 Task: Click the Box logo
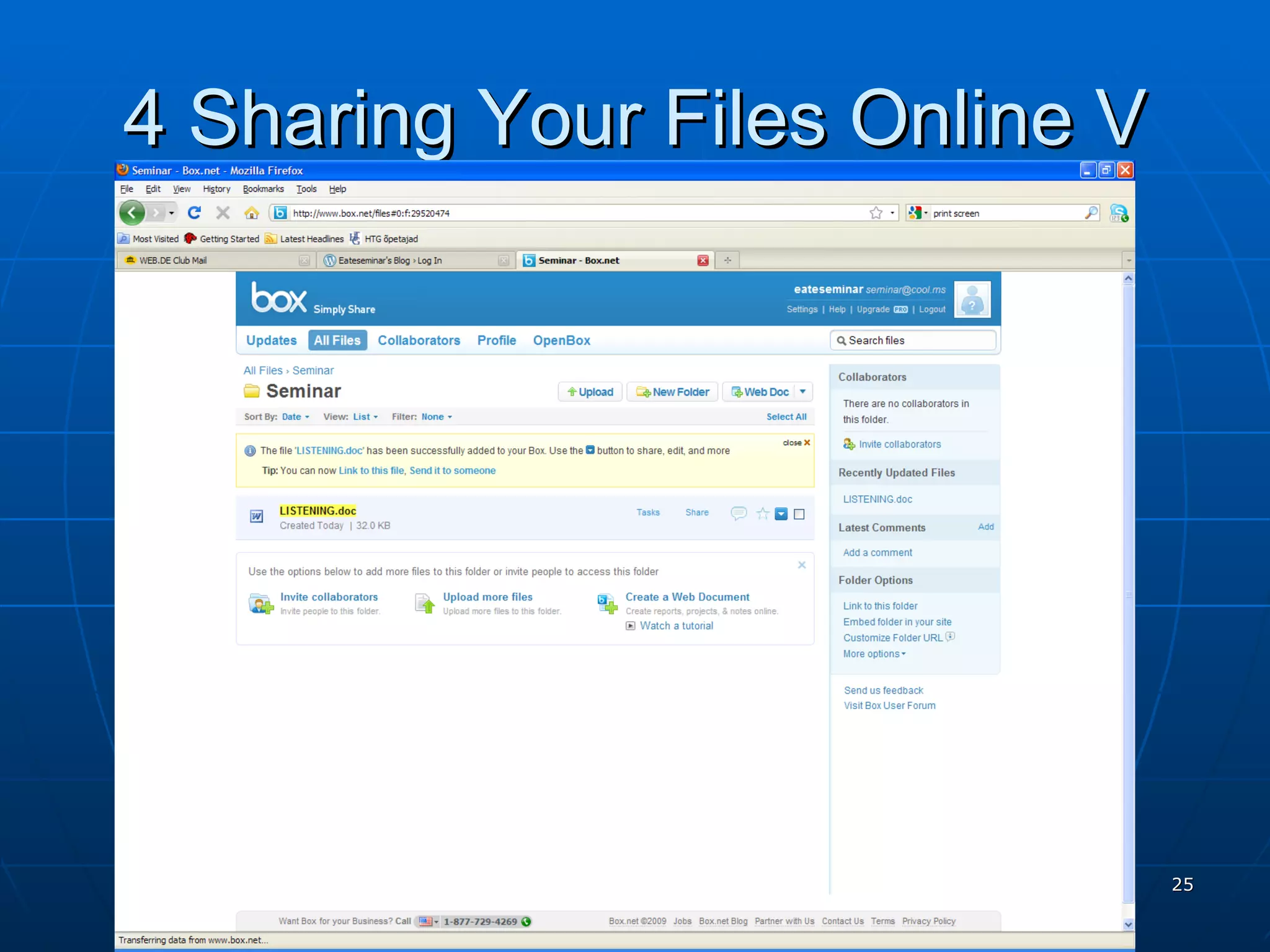tap(279, 298)
